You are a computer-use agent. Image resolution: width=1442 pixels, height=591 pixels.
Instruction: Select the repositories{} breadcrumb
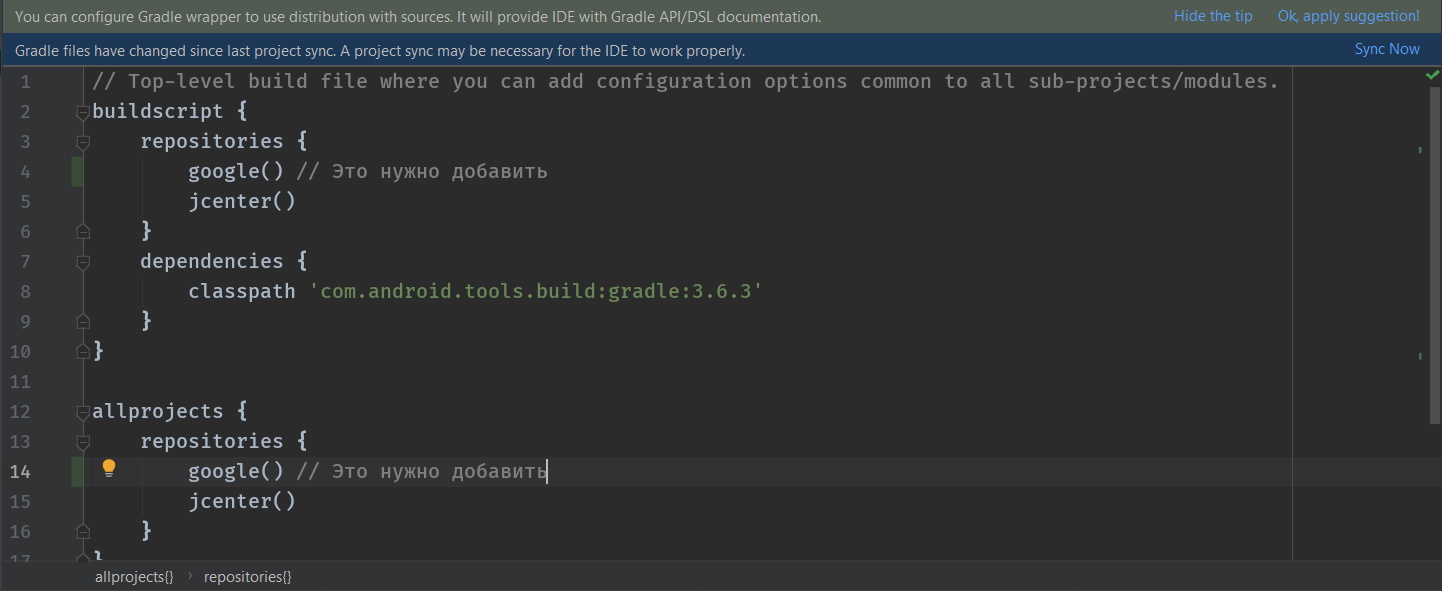(247, 577)
